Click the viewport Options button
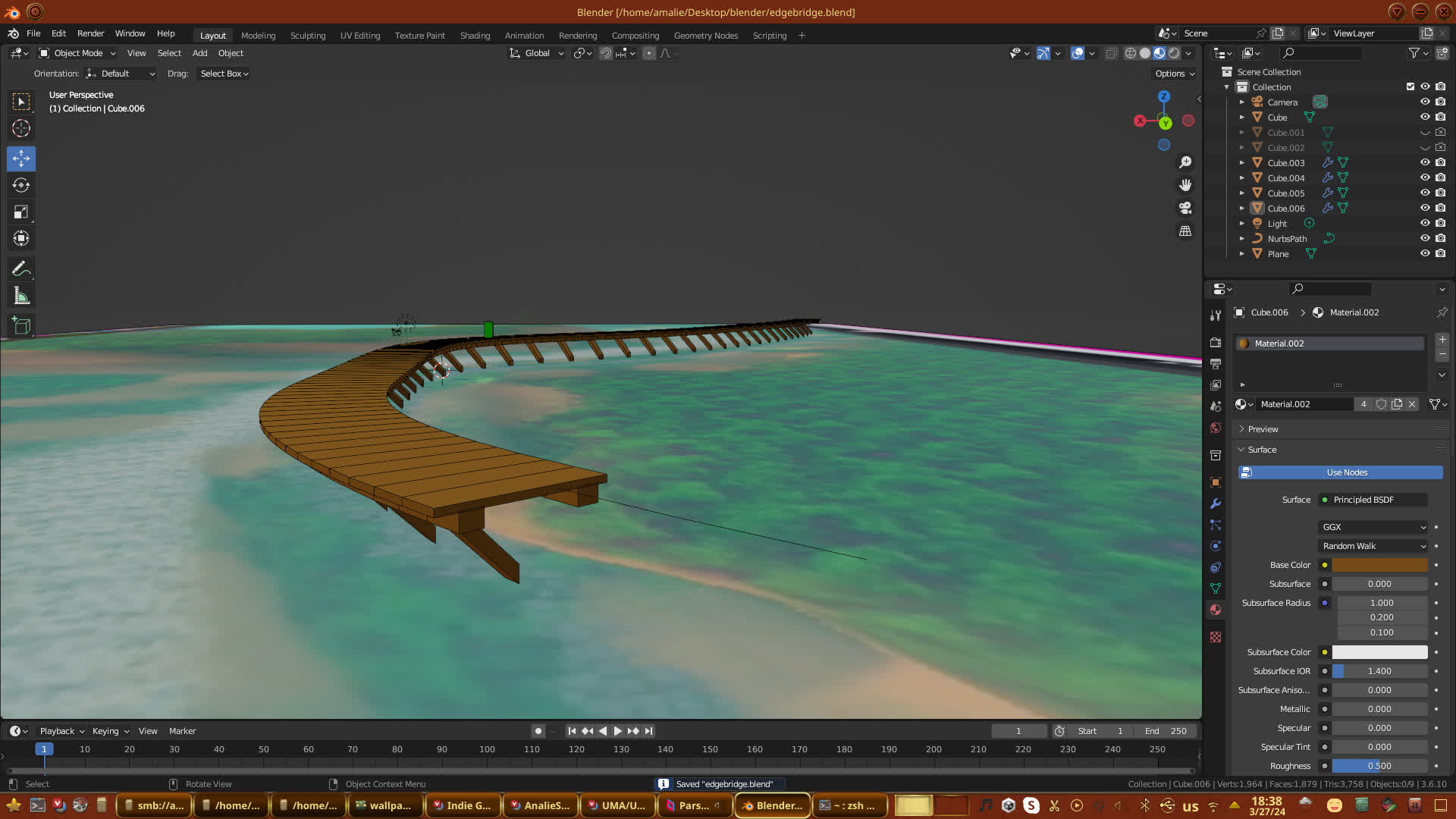Screen dimensions: 1456x819 [x=1175, y=74]
